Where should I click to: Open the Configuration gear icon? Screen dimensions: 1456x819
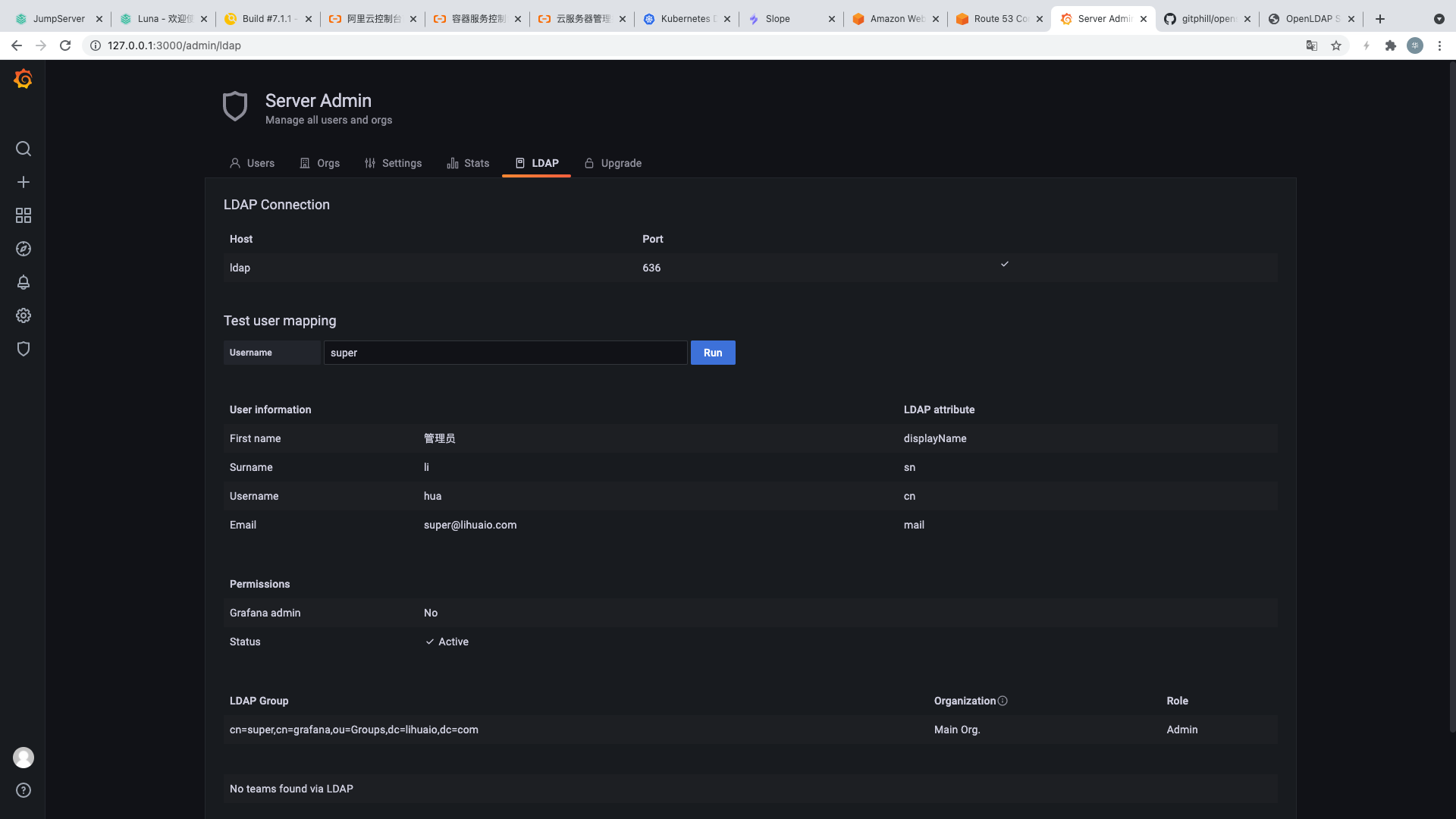pyautogui.click(x=24, y=315)
